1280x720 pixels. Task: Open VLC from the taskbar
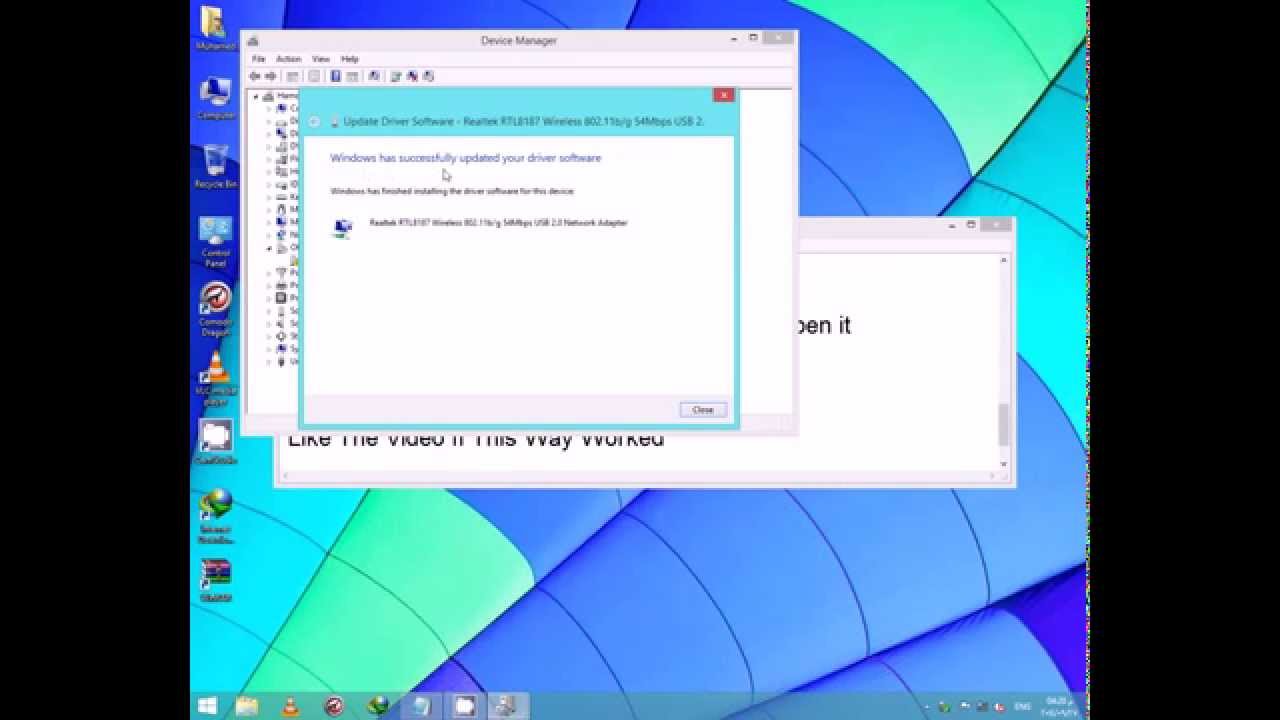pyautogui.click(x=291, y=706)
